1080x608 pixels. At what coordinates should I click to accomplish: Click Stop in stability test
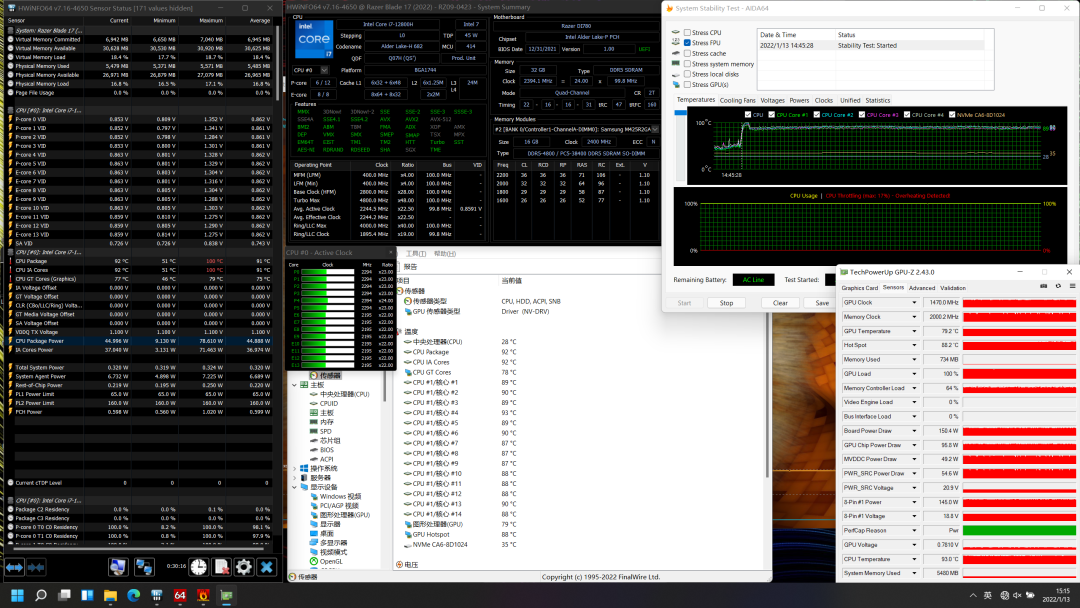click(x=727, y=303)
